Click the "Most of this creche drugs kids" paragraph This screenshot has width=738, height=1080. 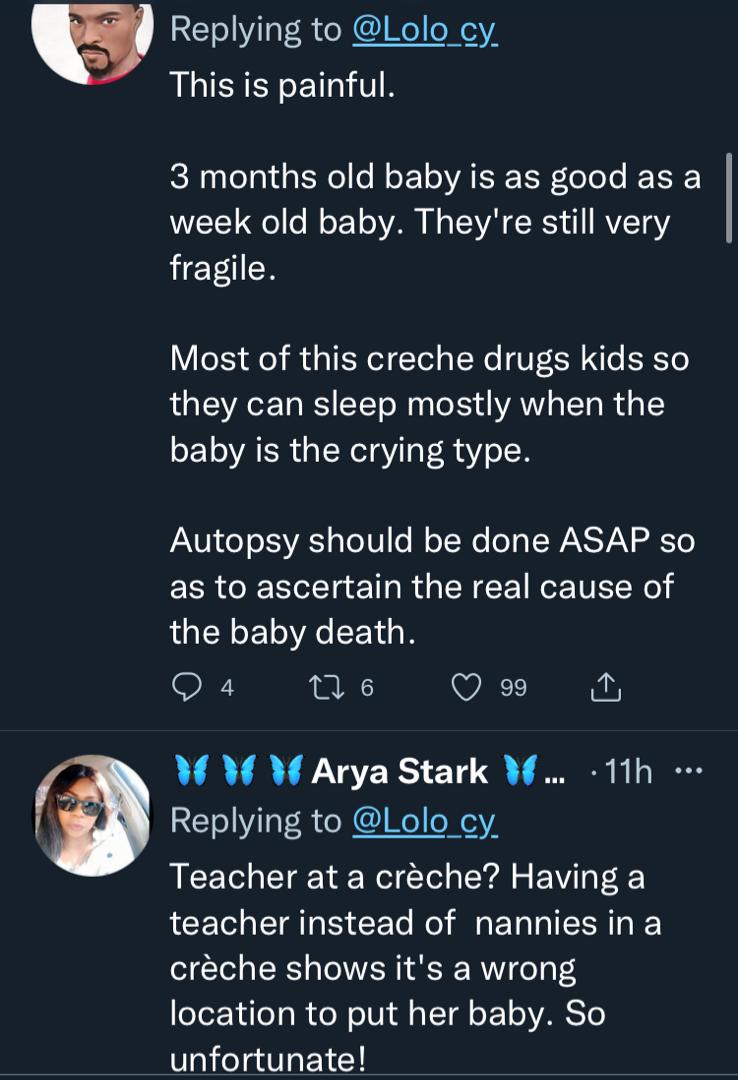pyautogui.click(x=428, y=404)
